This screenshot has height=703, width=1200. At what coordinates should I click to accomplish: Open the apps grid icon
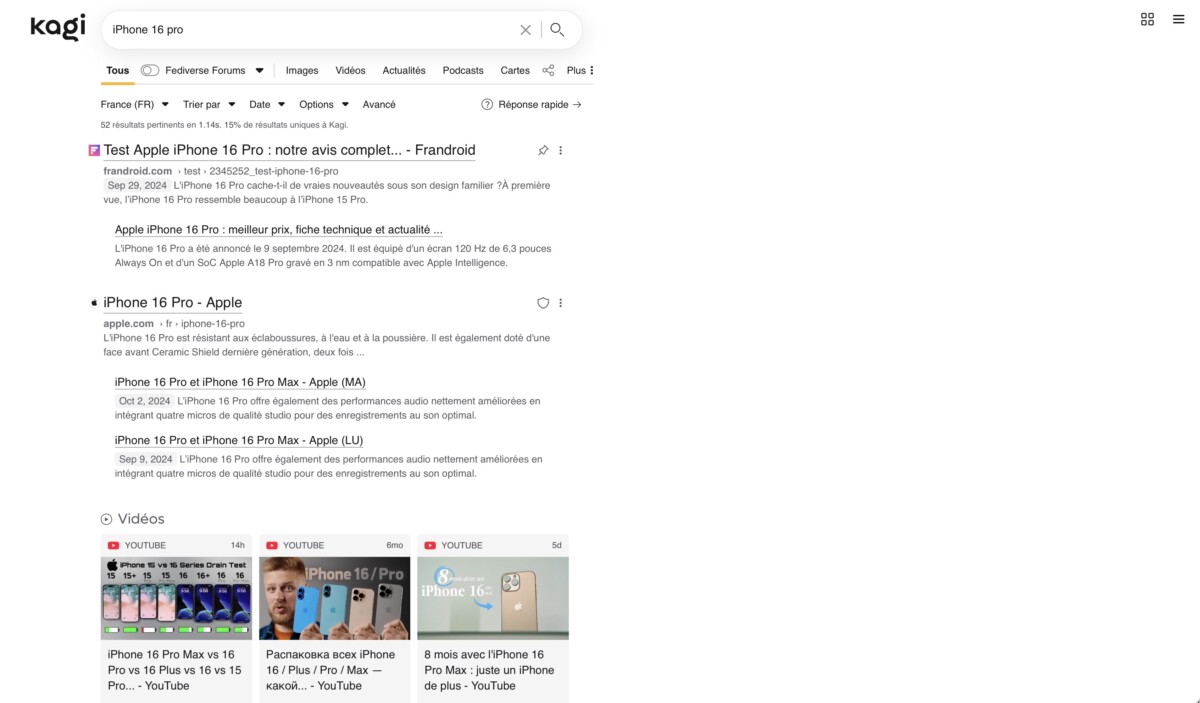pos(1147,19)
